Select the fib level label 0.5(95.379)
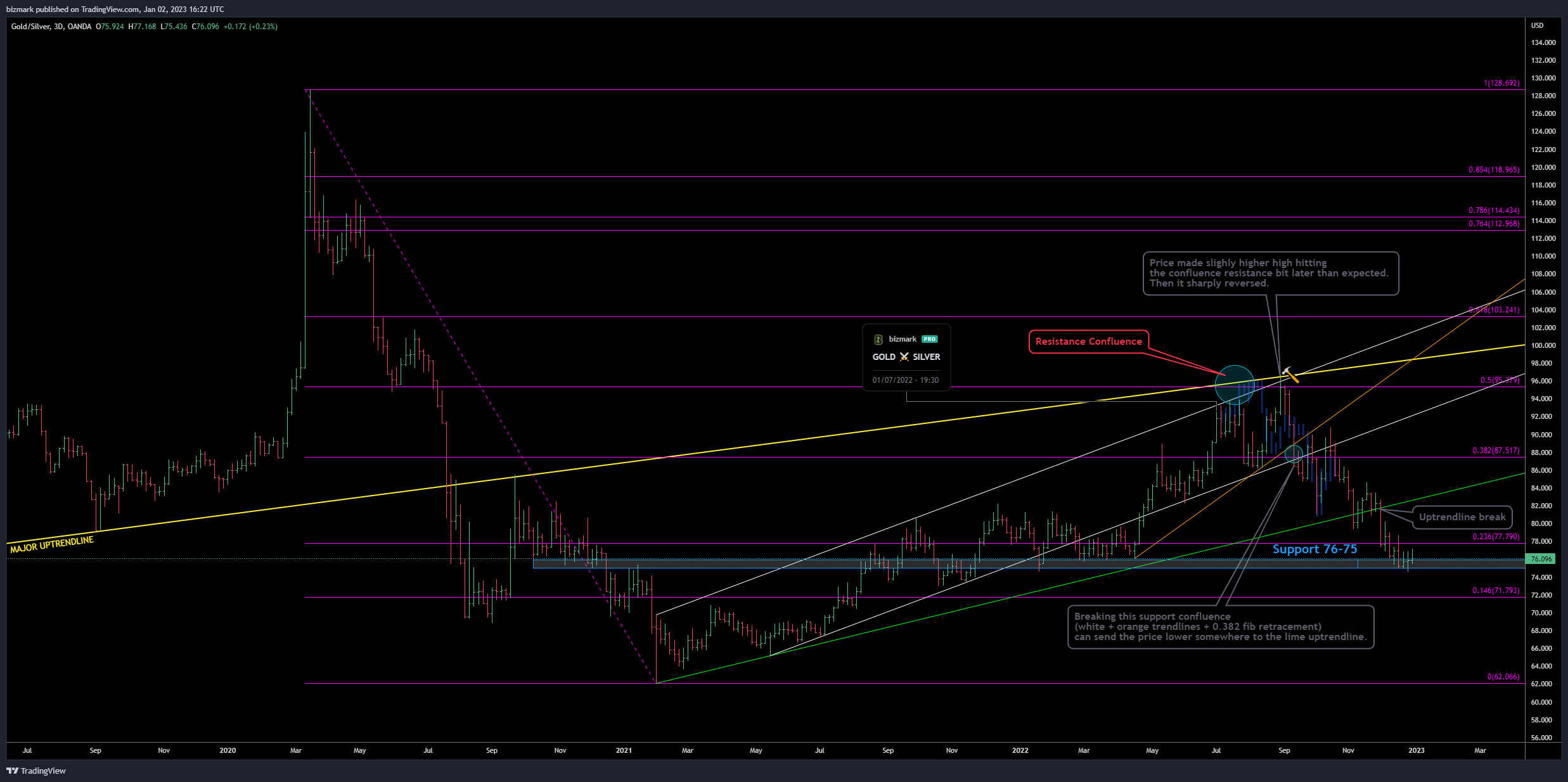 coord(1500,380)
